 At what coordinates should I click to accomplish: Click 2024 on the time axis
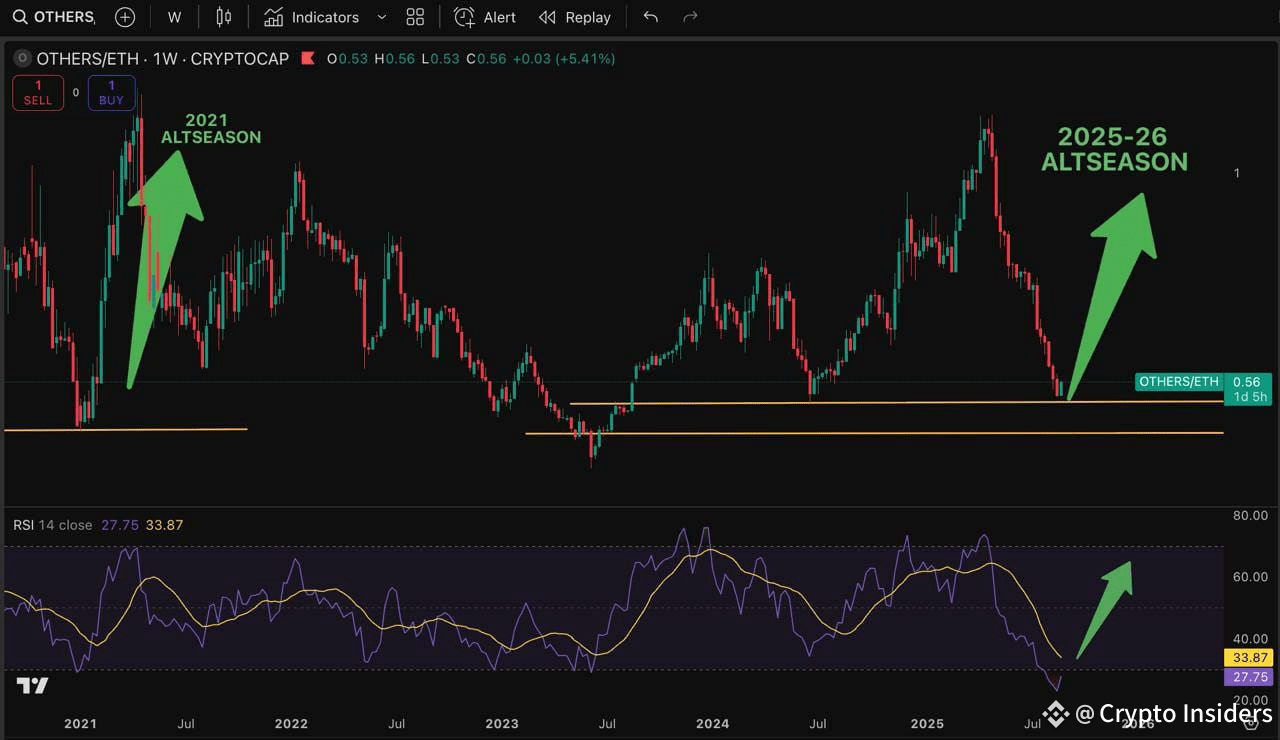click(x=712, y=723)
